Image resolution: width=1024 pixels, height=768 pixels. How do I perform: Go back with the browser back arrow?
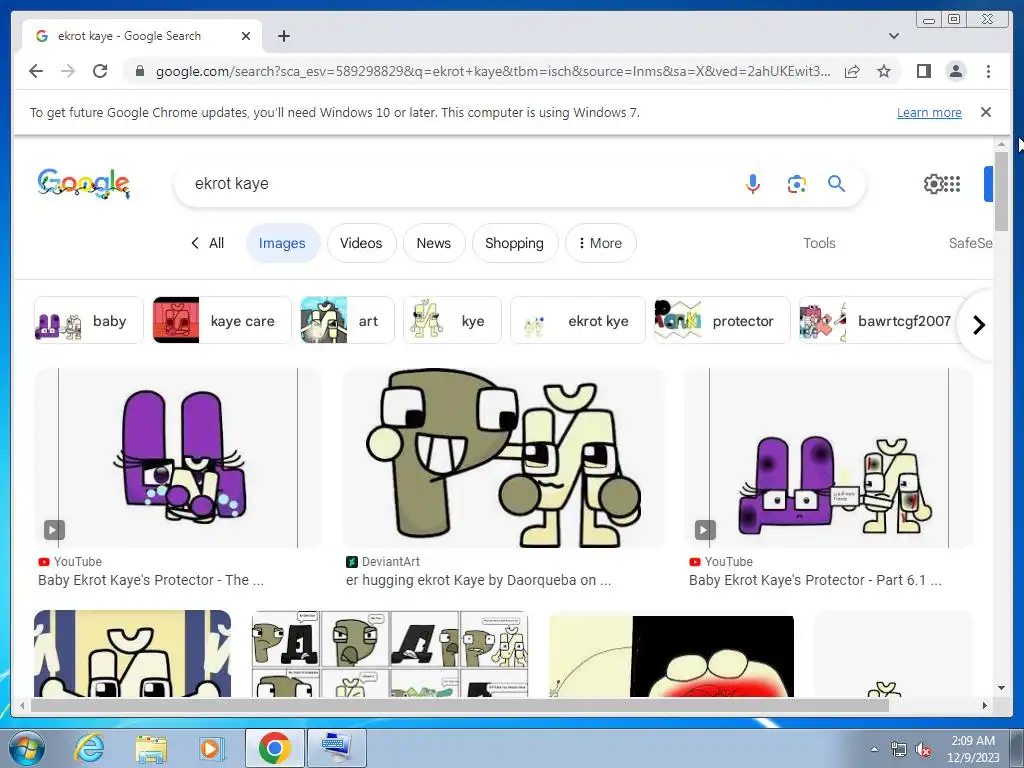tap(36, 71)
